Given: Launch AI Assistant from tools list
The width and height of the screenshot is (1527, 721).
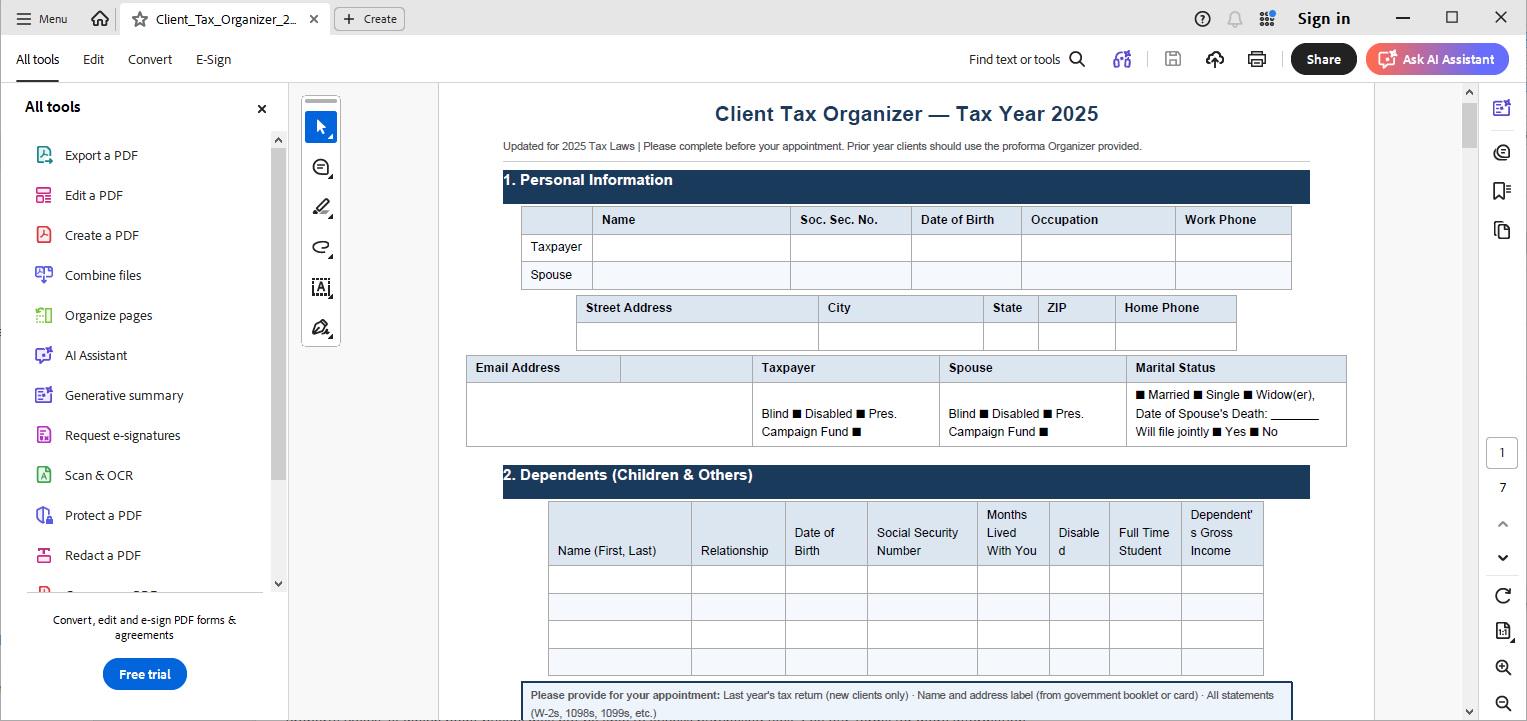Looking at the screenshot, I should tap(96, 355).
